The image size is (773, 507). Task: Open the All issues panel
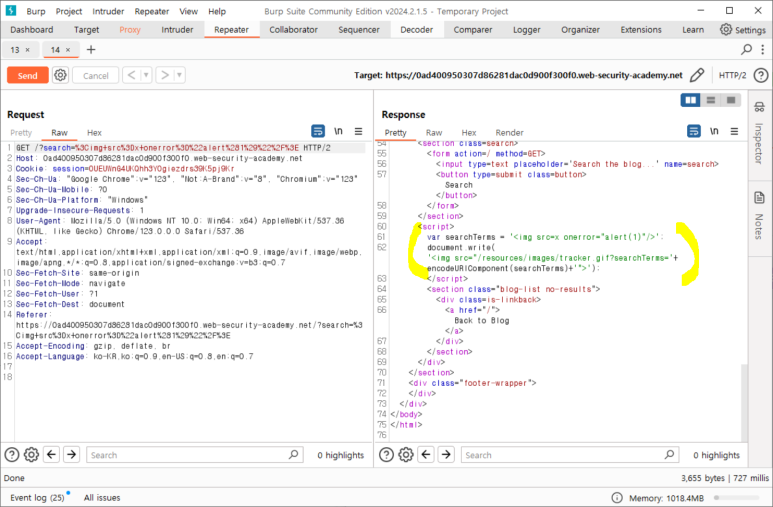(102, 498)
